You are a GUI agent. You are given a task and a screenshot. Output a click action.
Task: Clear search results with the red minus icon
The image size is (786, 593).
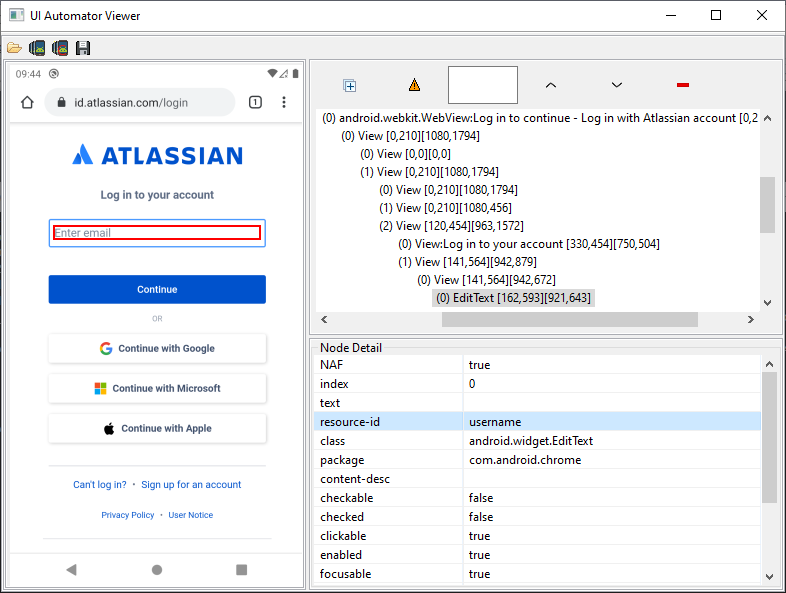[683, 85]
